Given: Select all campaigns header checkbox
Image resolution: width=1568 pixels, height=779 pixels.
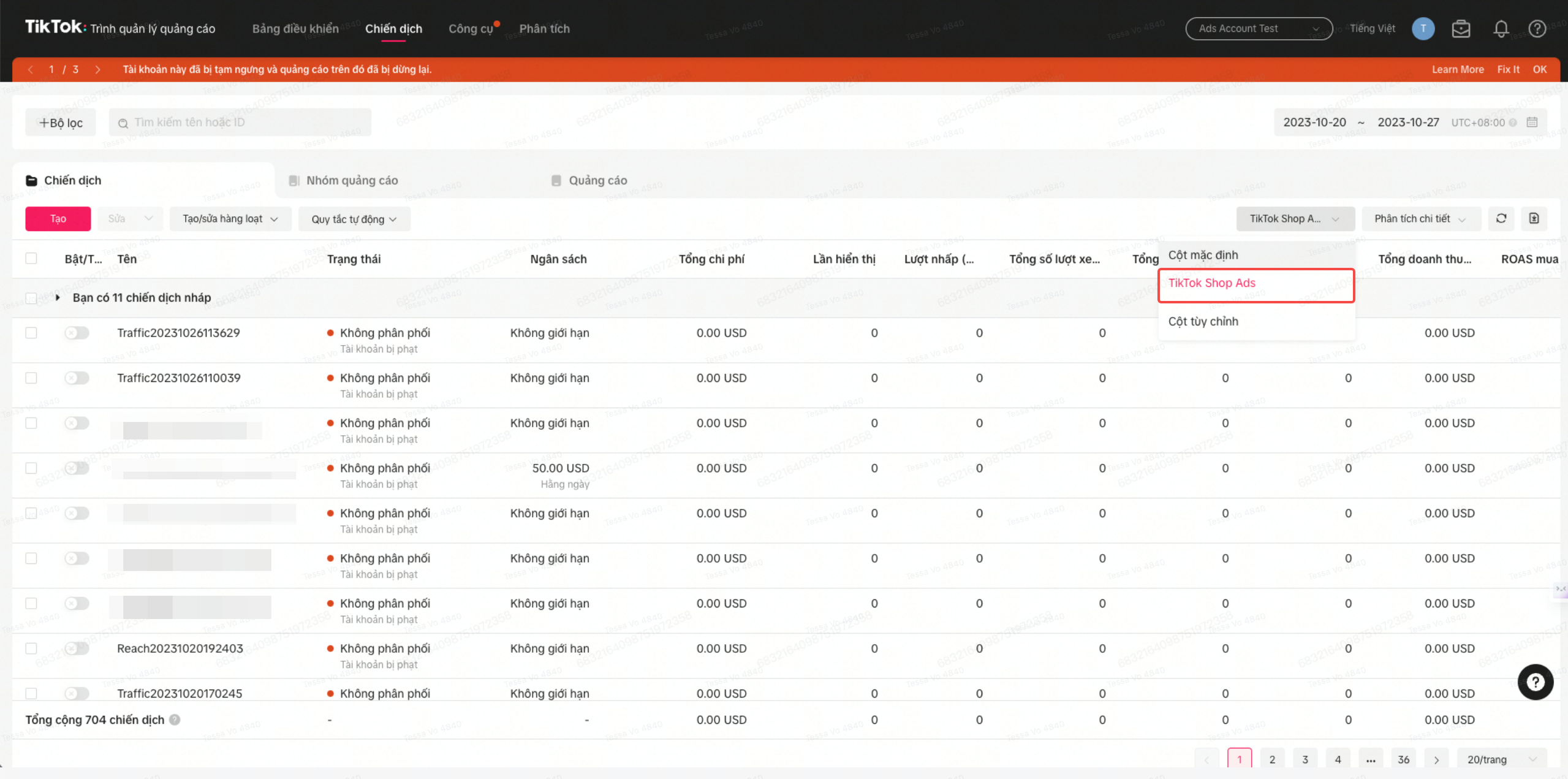Looking at the screenshot, I should pyautogui.click(x=31, y=259).
